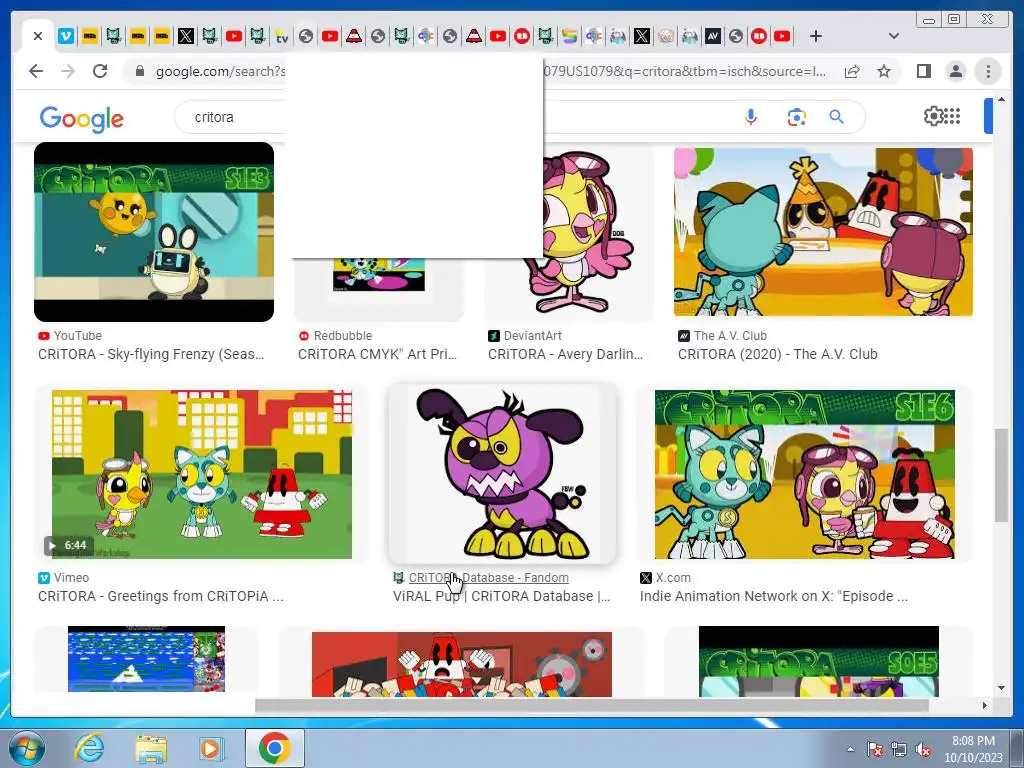
Task: Click the horizontal scrollbar thumb
Action: pos(592,705)
